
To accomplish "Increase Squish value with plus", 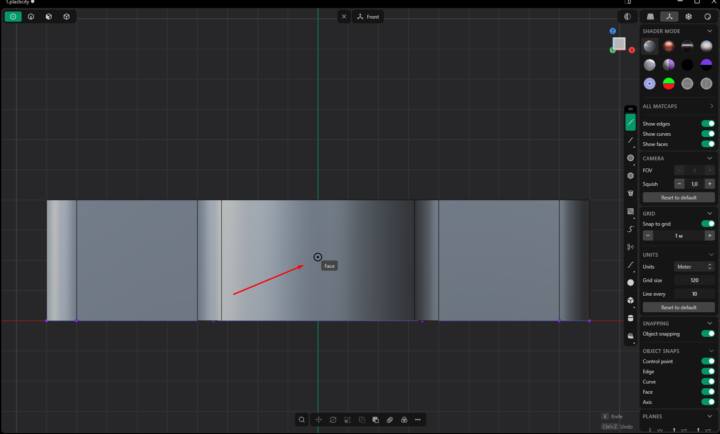I will point(709,184).
